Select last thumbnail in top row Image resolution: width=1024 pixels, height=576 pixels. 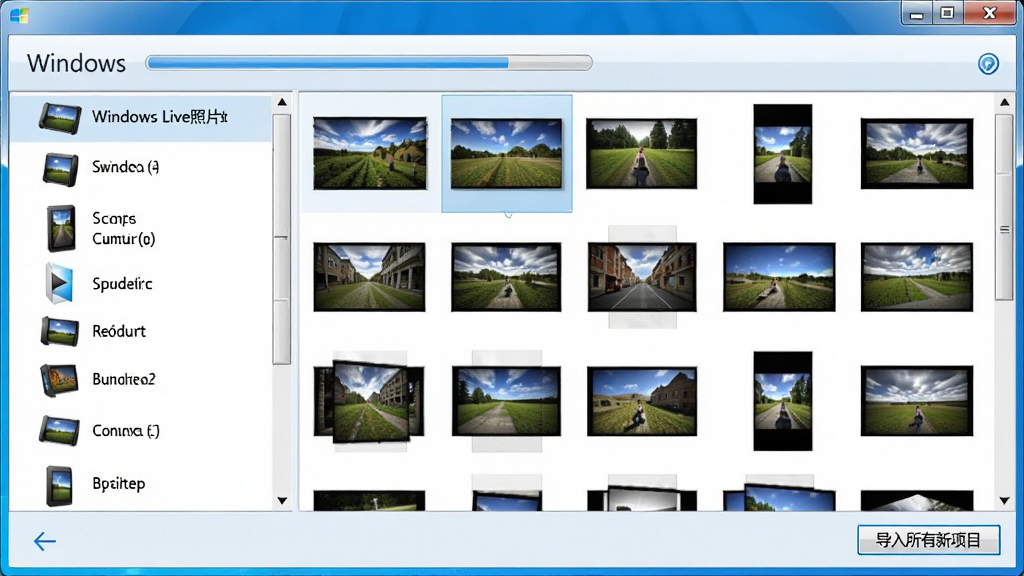[917, 153]
